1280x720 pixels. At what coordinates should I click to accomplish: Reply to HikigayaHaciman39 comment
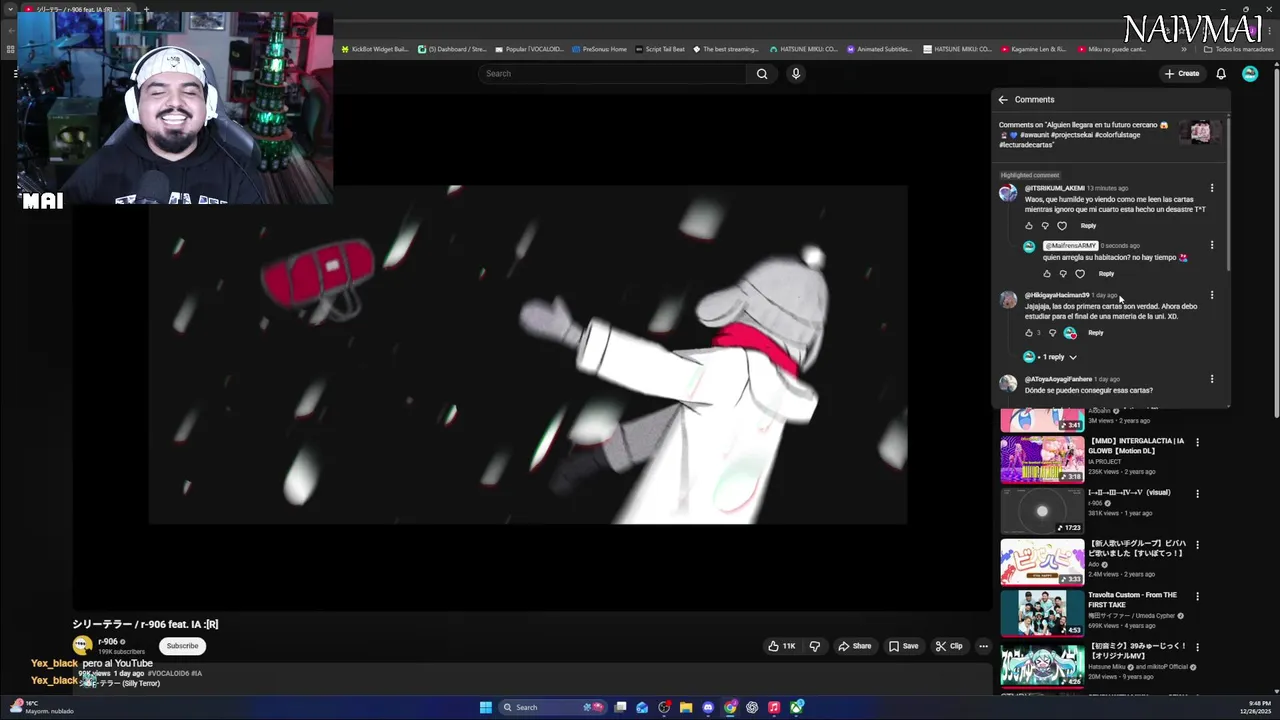point(1096,333)
